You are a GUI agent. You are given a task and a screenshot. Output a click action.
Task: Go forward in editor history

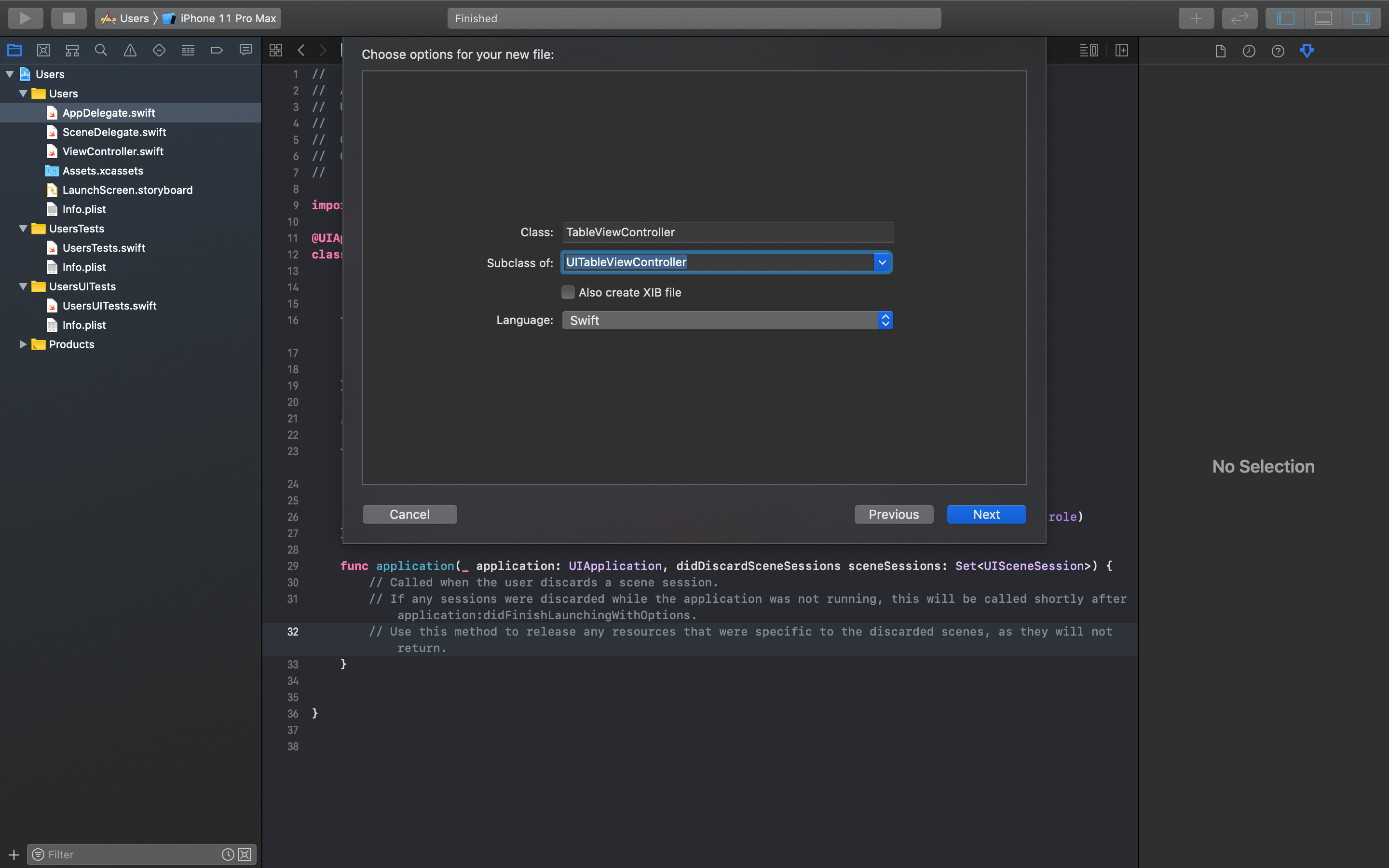point(323,51)
